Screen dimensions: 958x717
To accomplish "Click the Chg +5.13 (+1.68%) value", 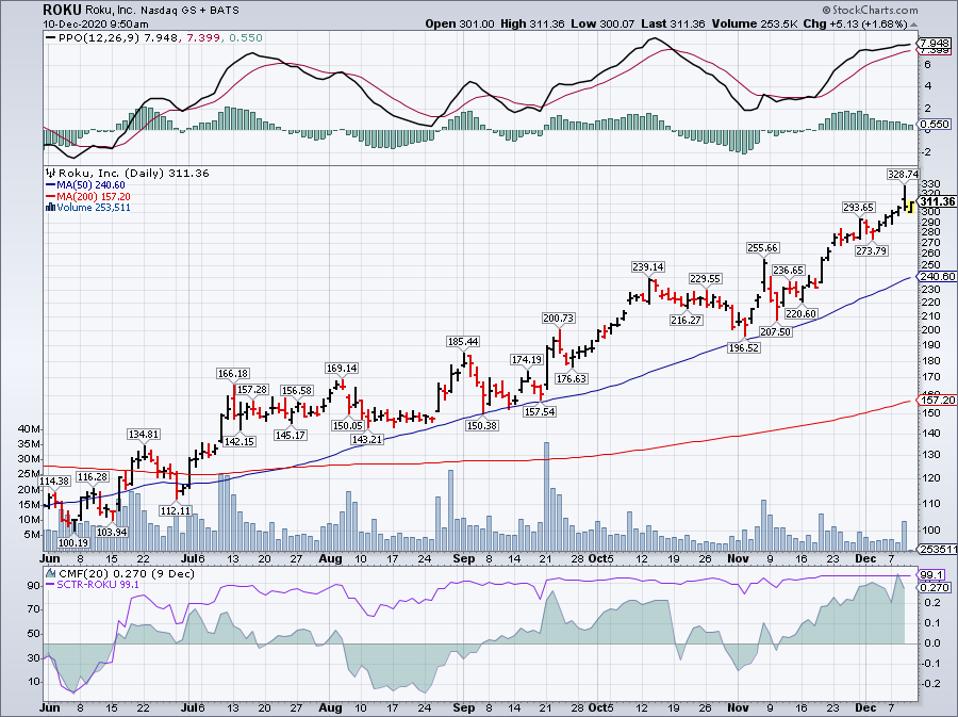I will (x=855, y=24).
